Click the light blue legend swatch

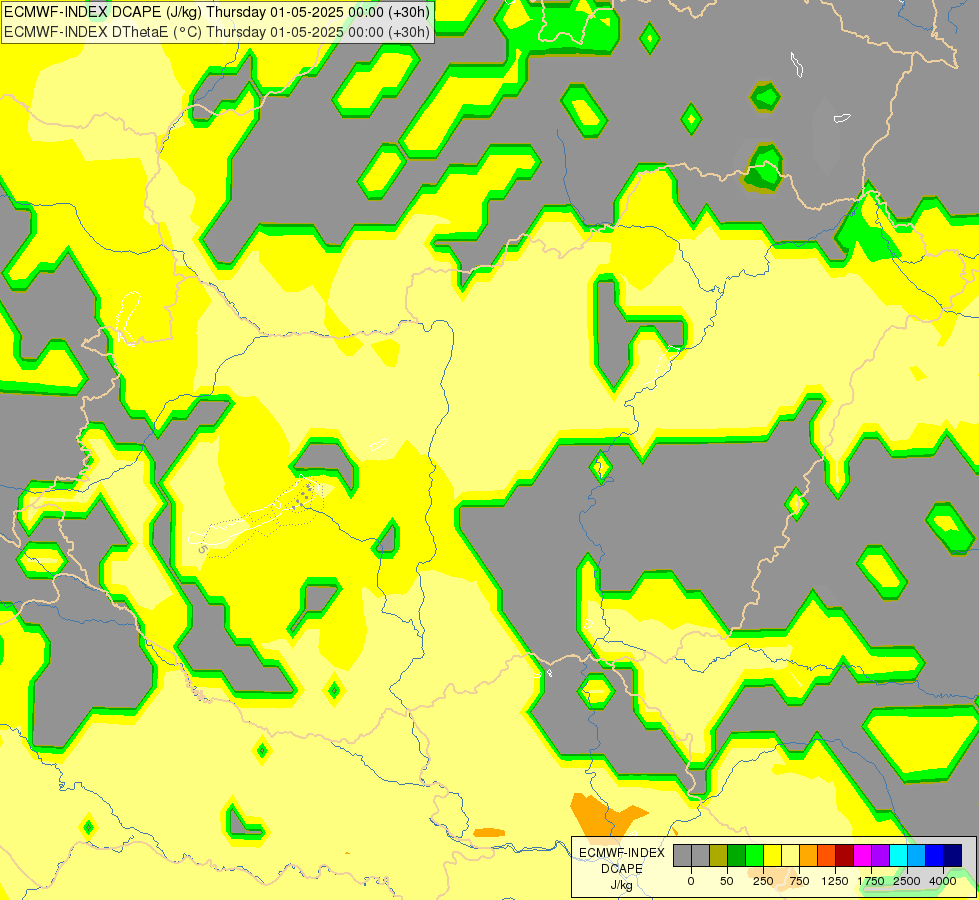(x=917, y=855)
